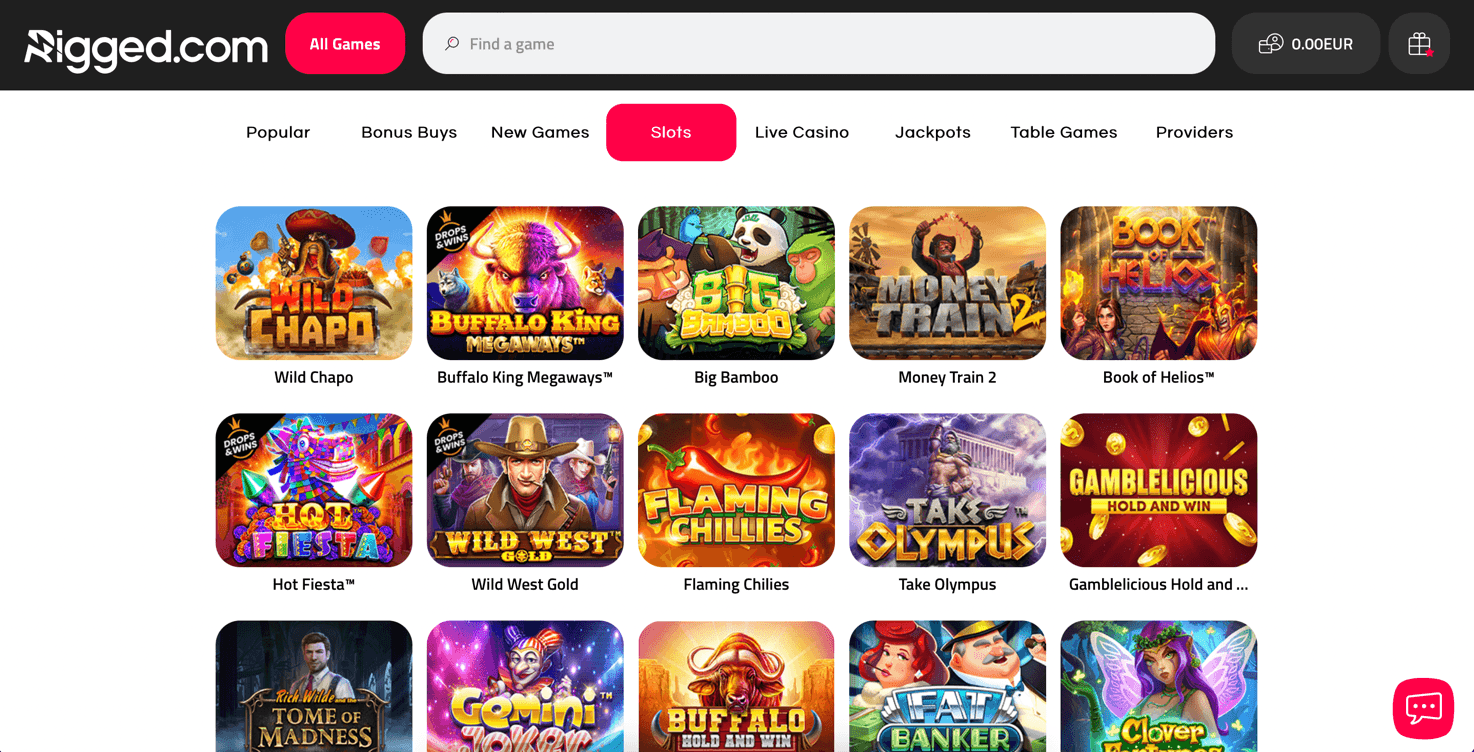Click the gift box rewards icon
1474x752 pixels.
pos(1419,43)
